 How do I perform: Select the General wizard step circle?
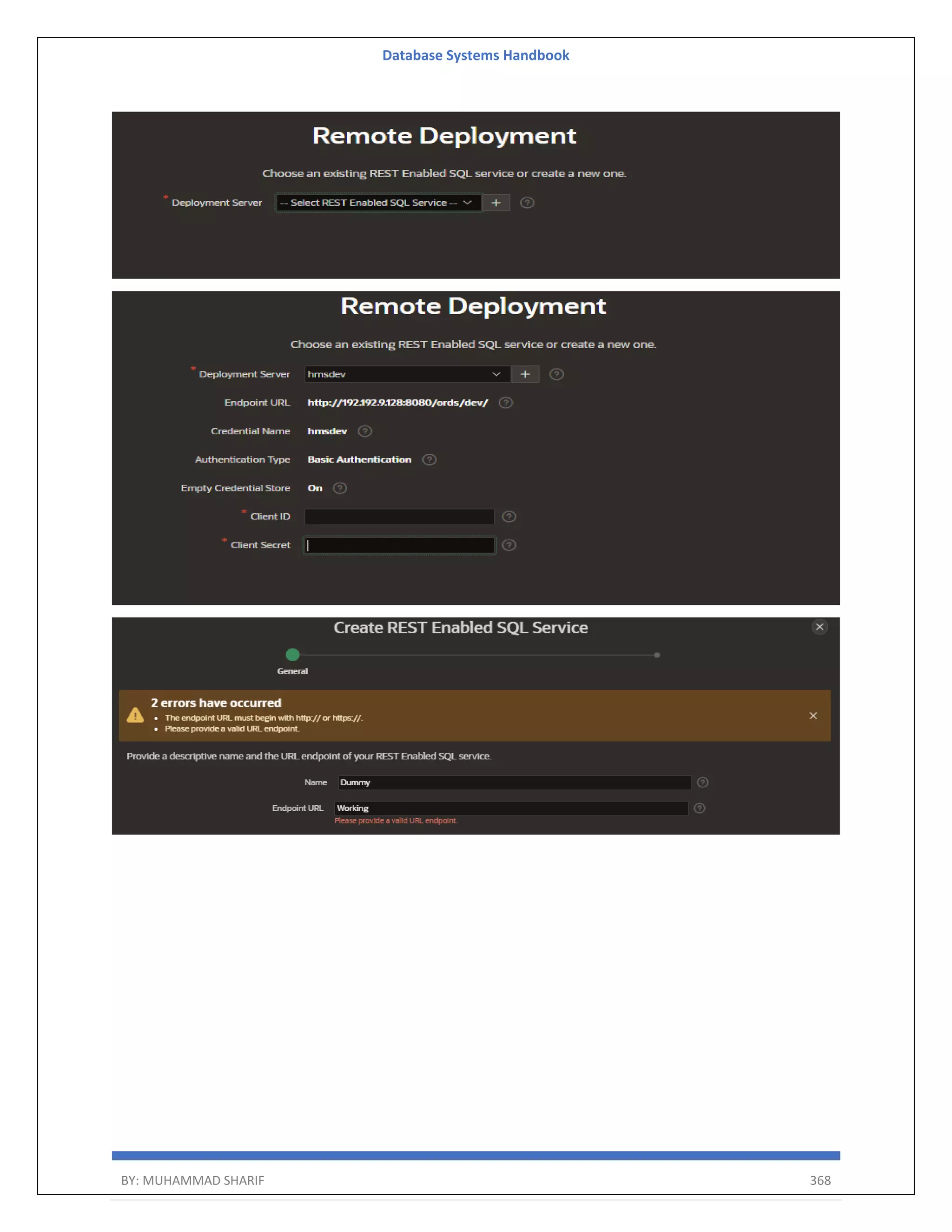[292, 655]
